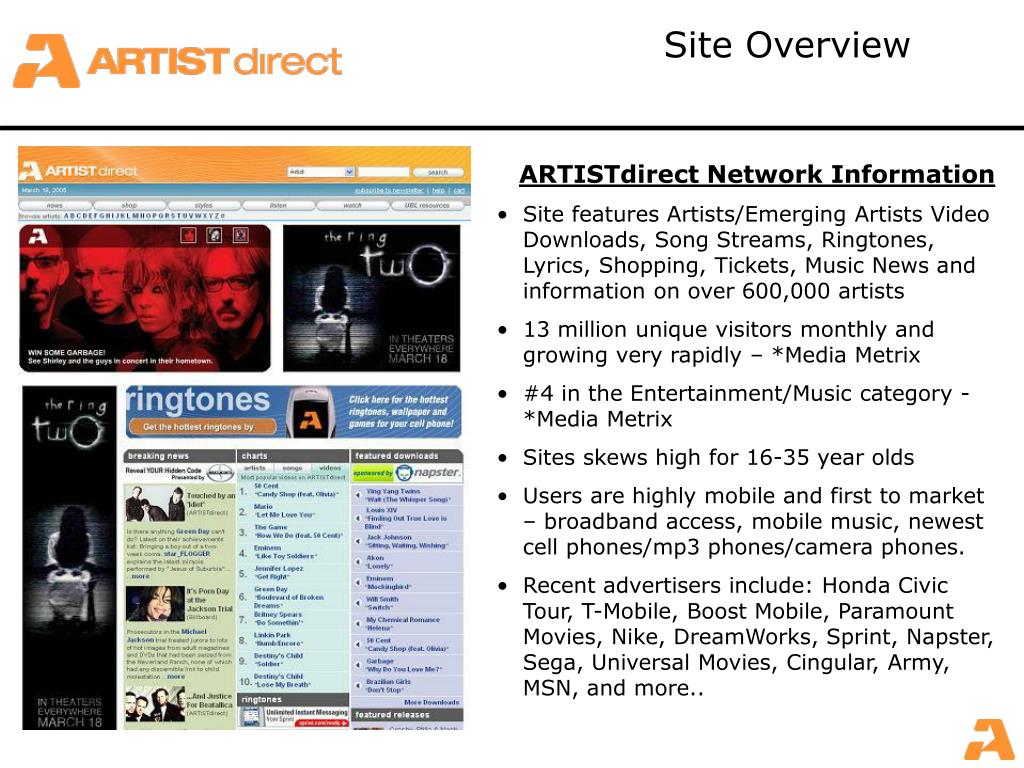Play the Will Smith Switch download arrow
The height and width of the screenshot is (768, 1024).
pos(358,603)
